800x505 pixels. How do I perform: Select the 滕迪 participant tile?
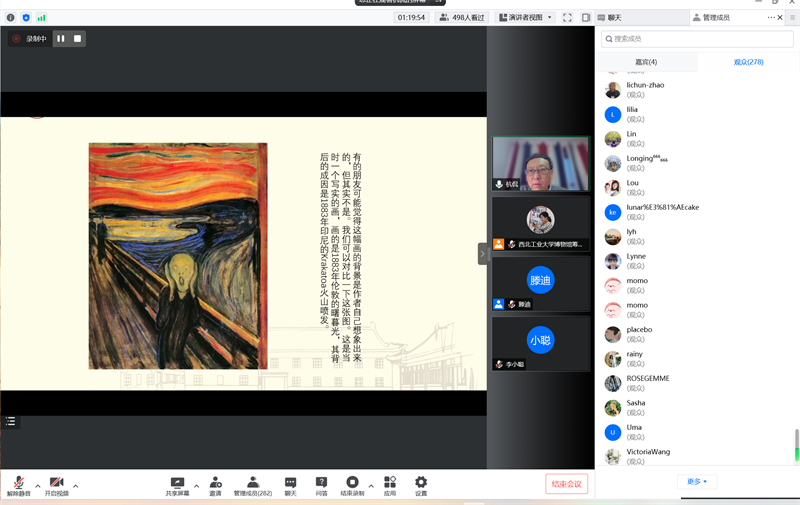[540, 284]
